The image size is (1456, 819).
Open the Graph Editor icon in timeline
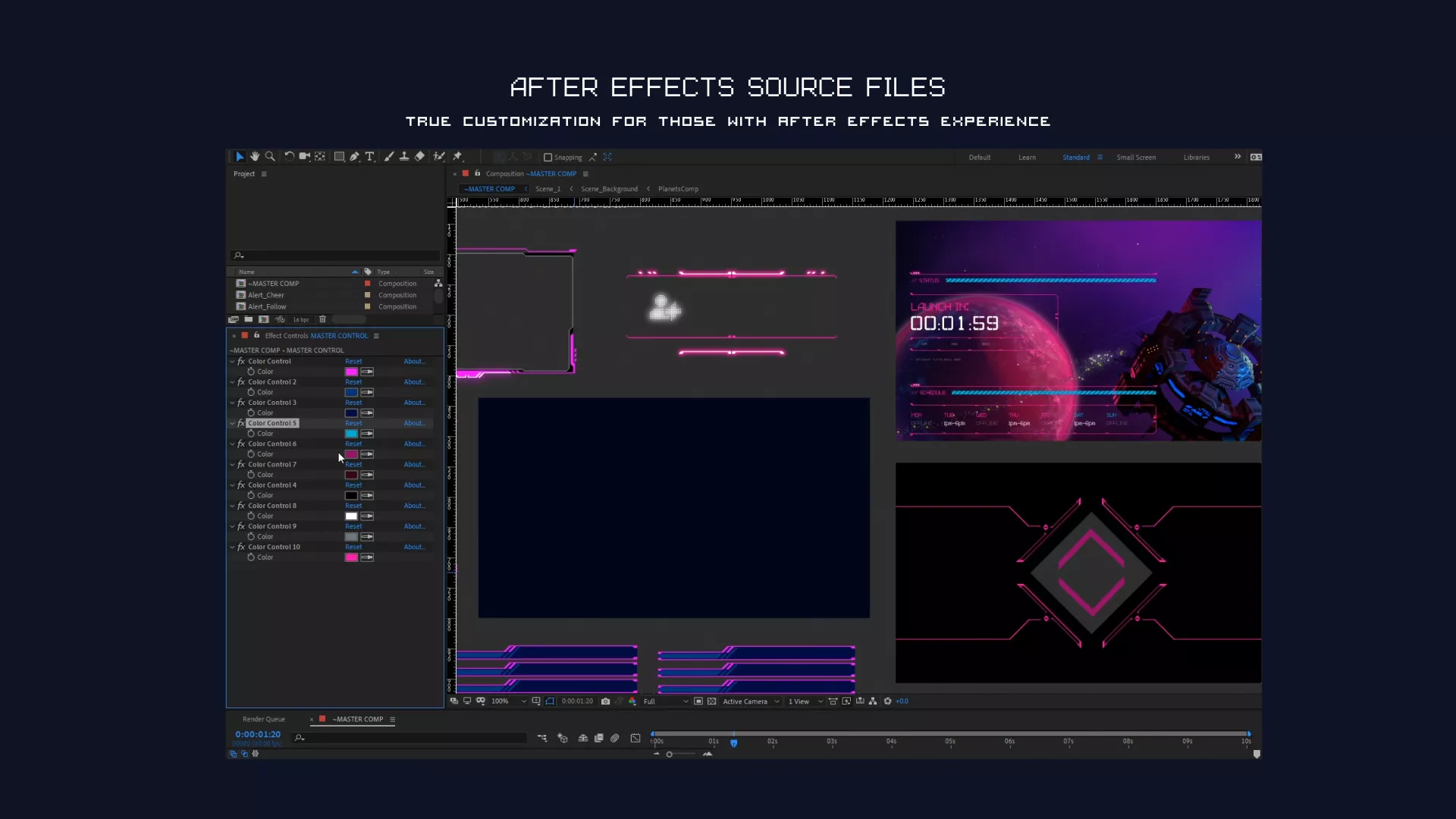pos(635,738)
